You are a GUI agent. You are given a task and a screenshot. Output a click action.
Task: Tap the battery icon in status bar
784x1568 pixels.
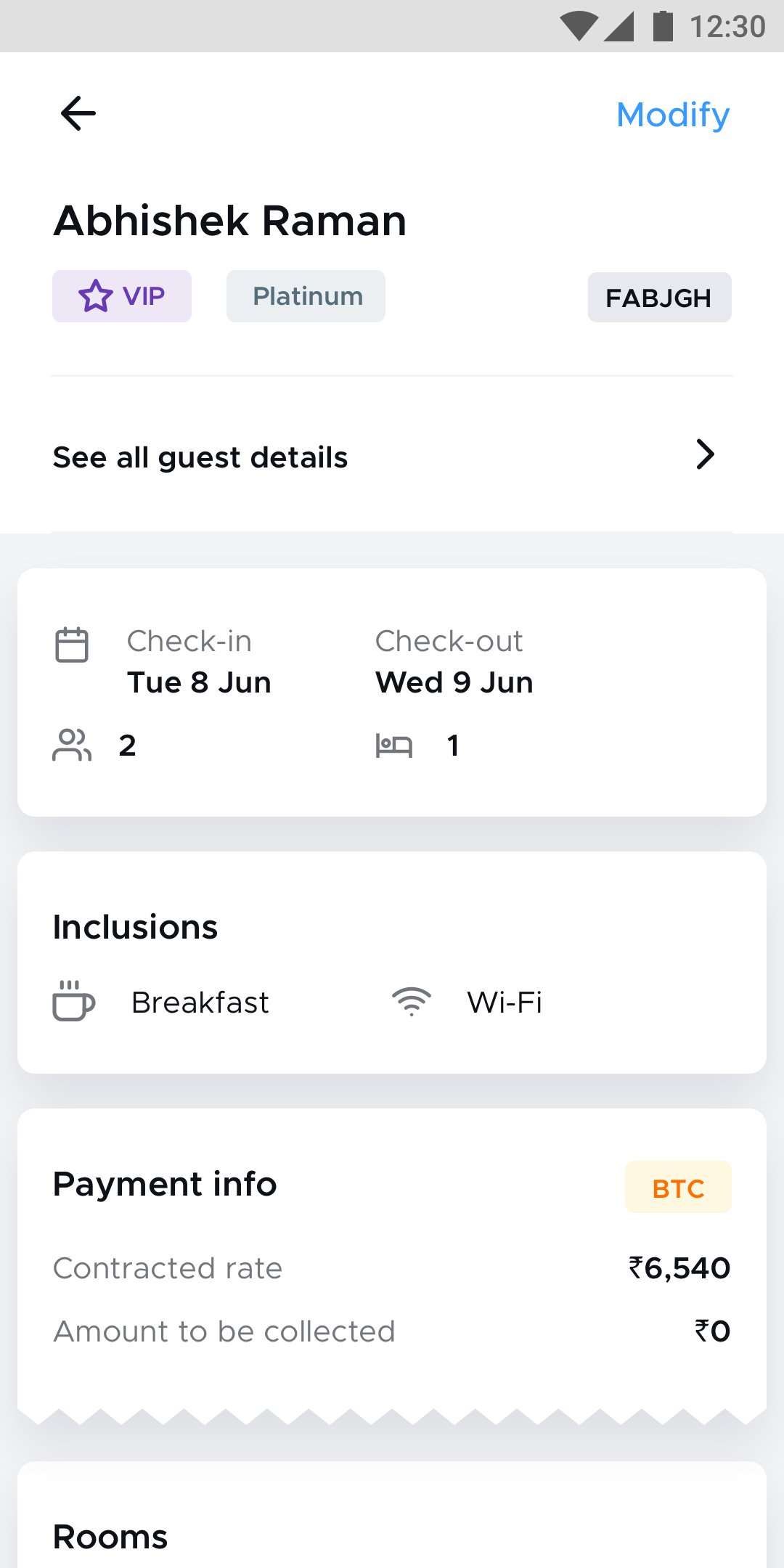(x=663, y=26)
